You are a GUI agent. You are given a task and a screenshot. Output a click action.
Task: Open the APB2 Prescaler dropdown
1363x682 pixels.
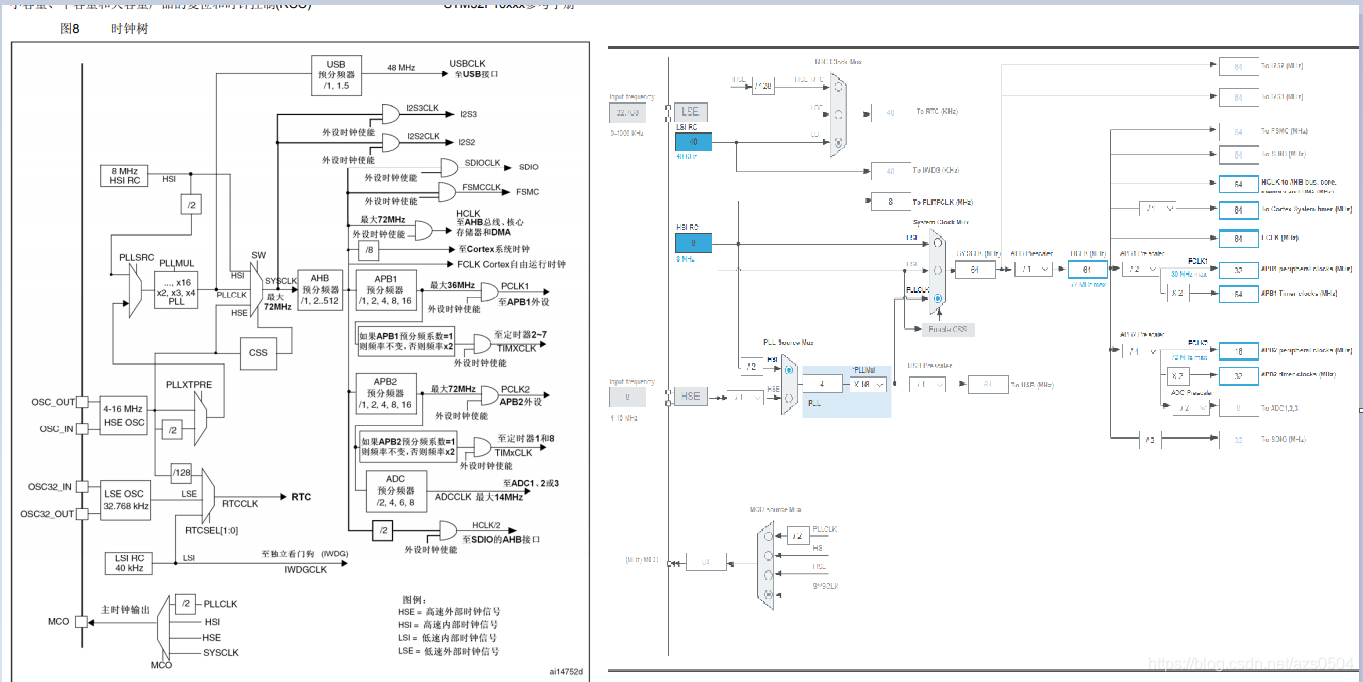1139,352
